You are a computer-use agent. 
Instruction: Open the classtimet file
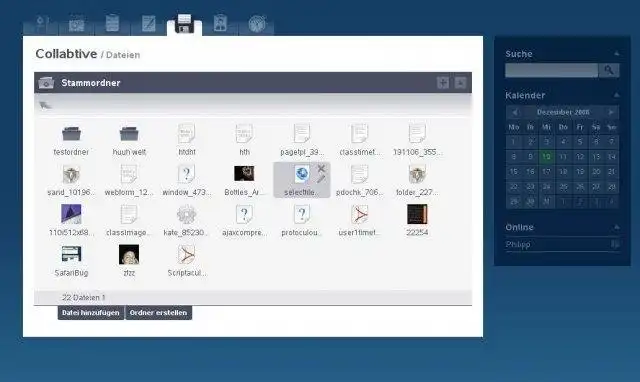tap(359, 133)
